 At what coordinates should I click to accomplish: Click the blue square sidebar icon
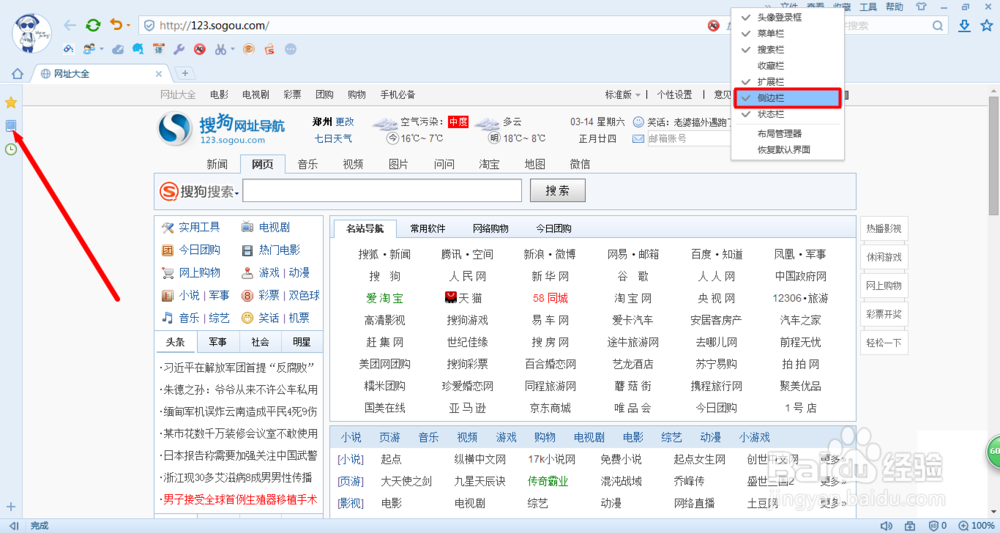click(x=10, y=126)
